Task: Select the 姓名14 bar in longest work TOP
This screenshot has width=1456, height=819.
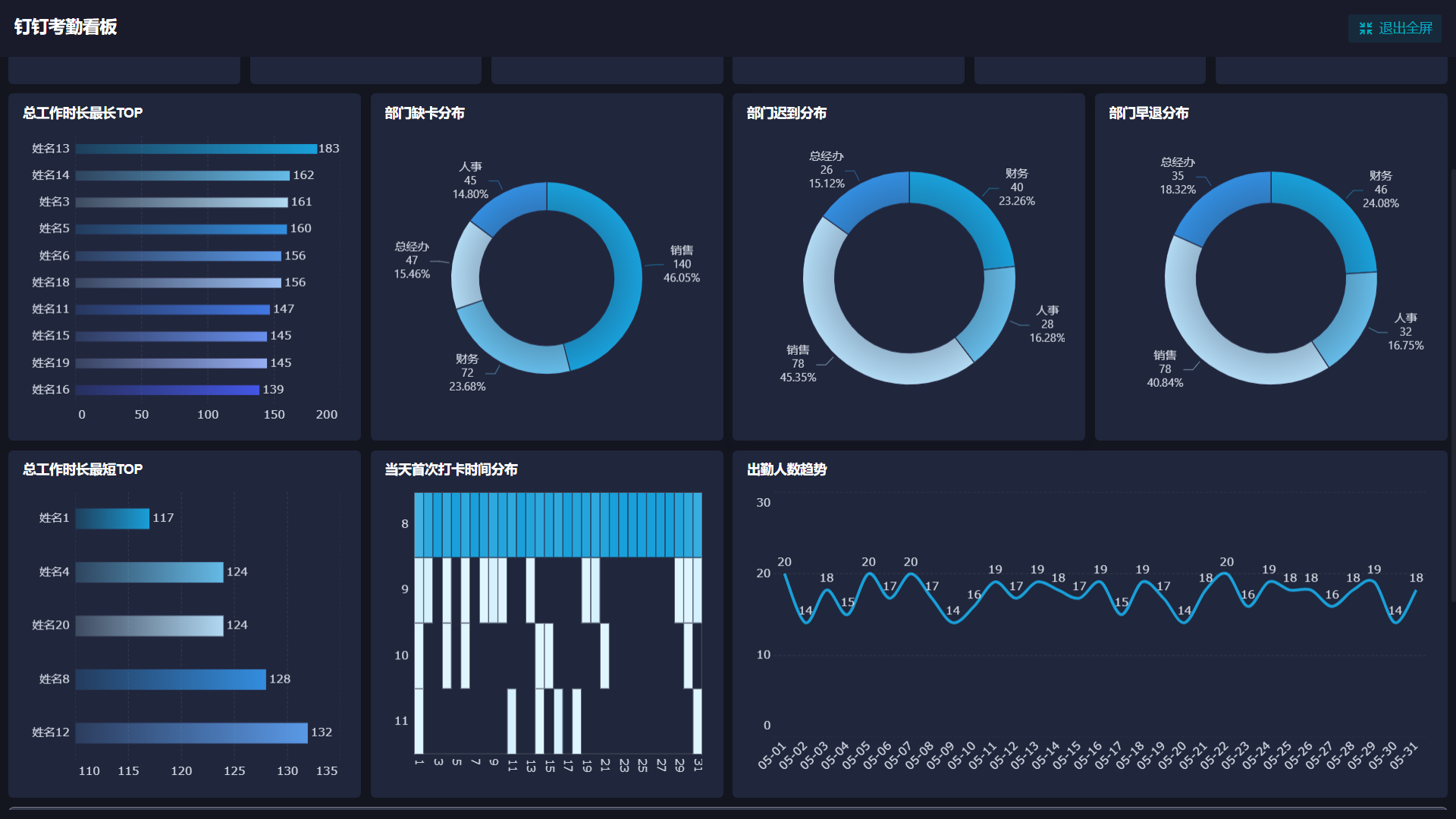Action: pos(183,175)
